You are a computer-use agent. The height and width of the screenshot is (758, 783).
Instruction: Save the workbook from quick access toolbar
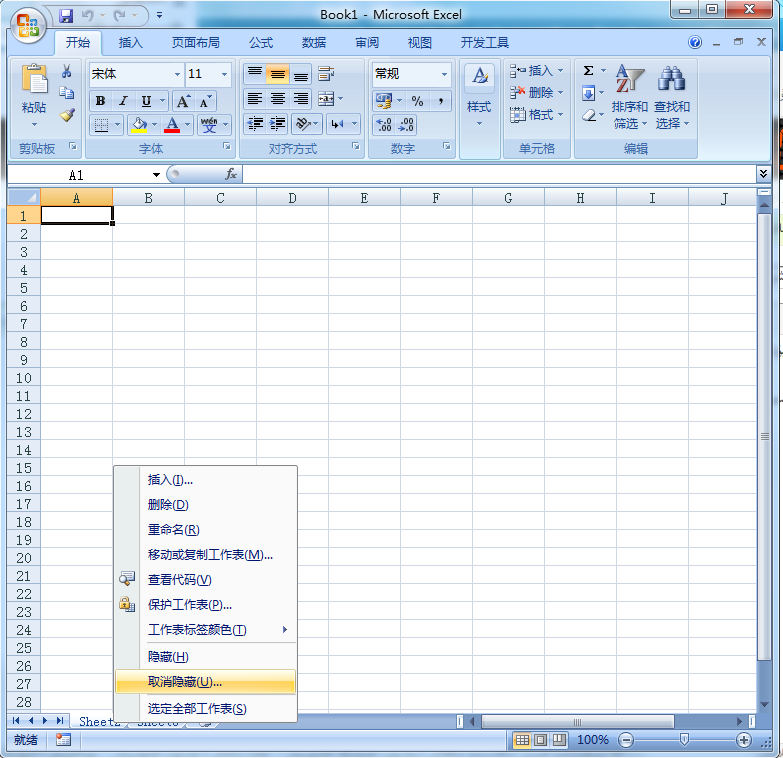66,16
